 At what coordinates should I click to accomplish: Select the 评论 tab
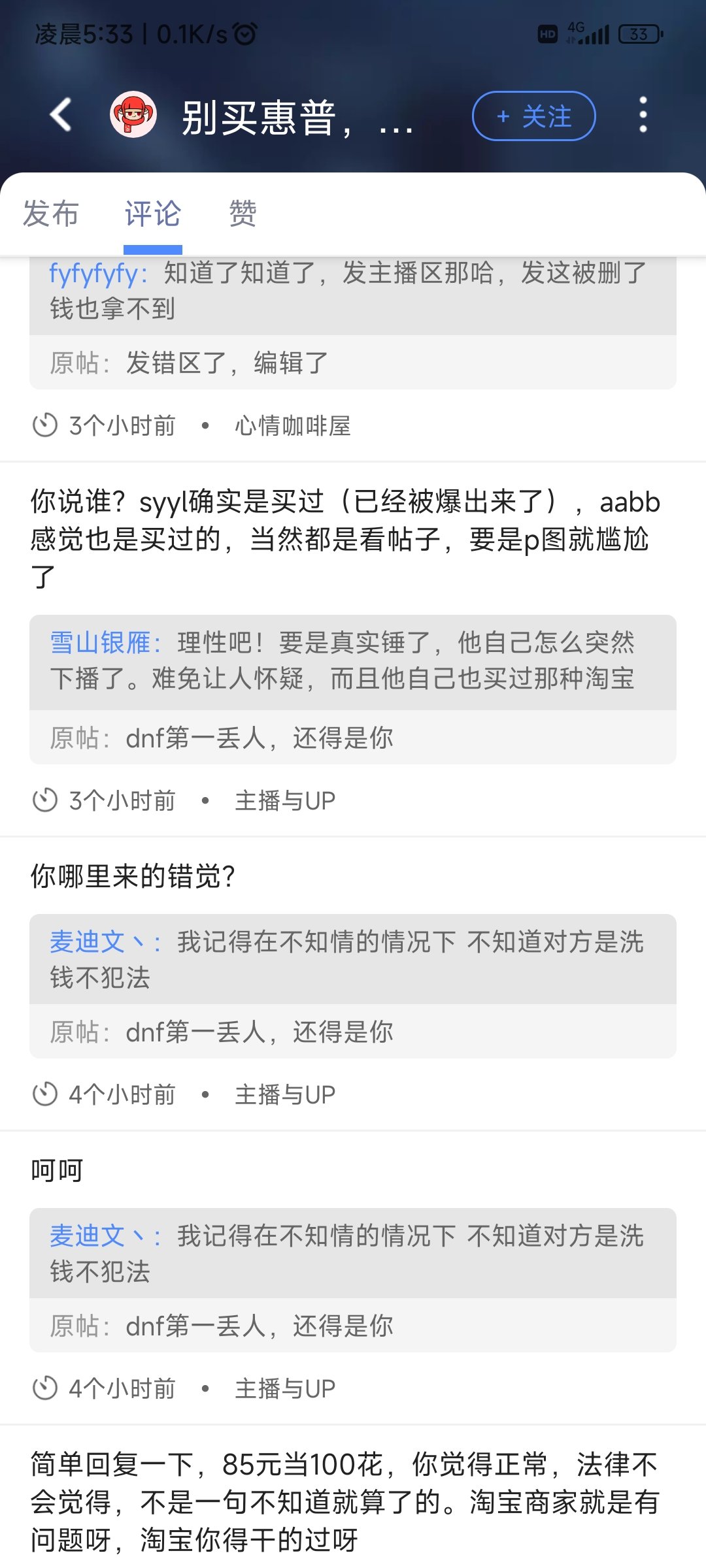coord(153,214)
